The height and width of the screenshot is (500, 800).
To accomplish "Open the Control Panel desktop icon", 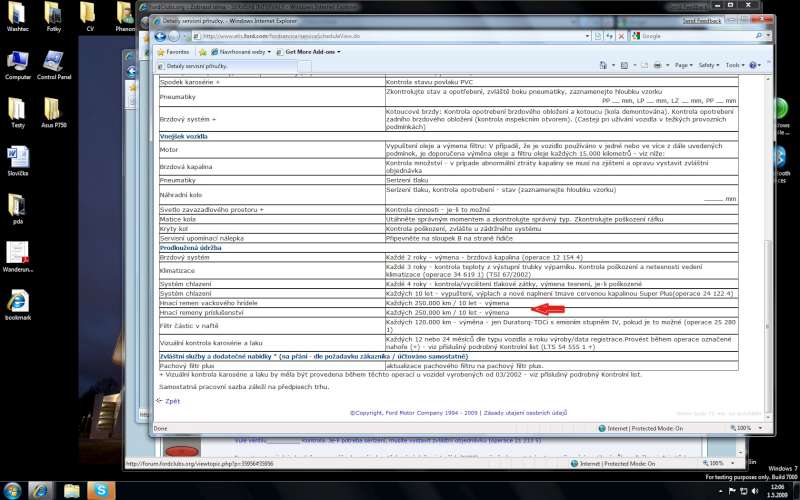I will pos(50,63).
